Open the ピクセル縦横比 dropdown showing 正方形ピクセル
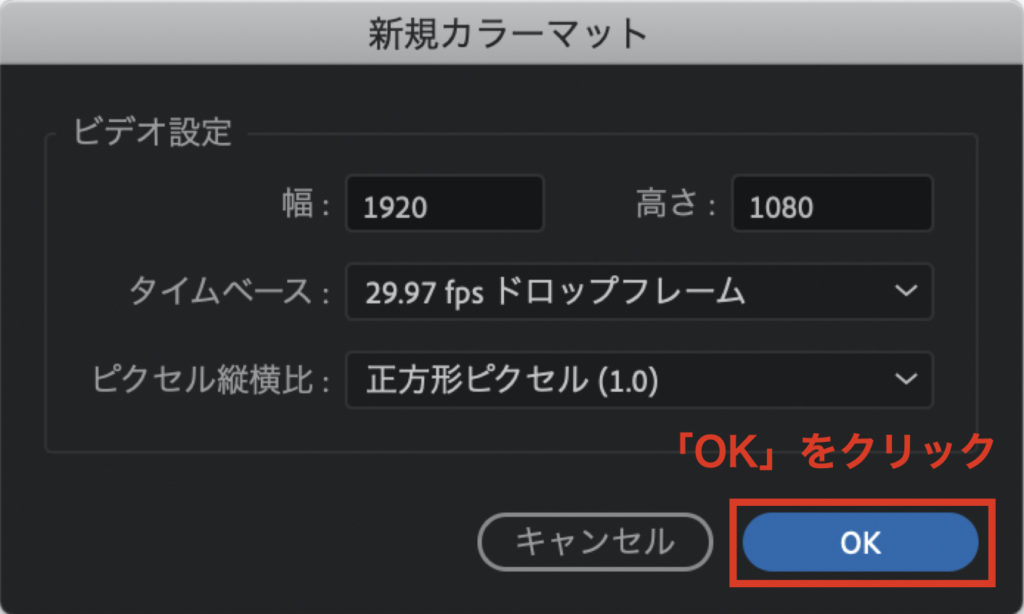1024x614 pixels. (639, 380)
